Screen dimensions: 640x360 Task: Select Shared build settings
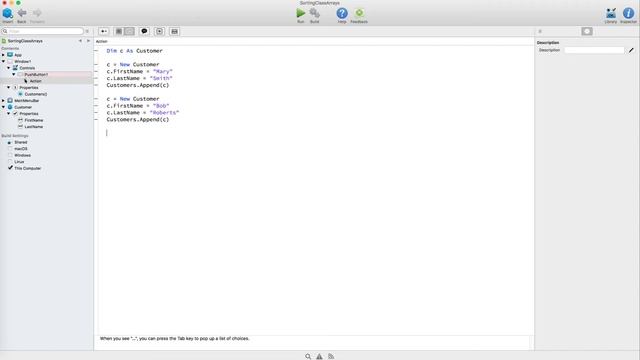[20, 142]
